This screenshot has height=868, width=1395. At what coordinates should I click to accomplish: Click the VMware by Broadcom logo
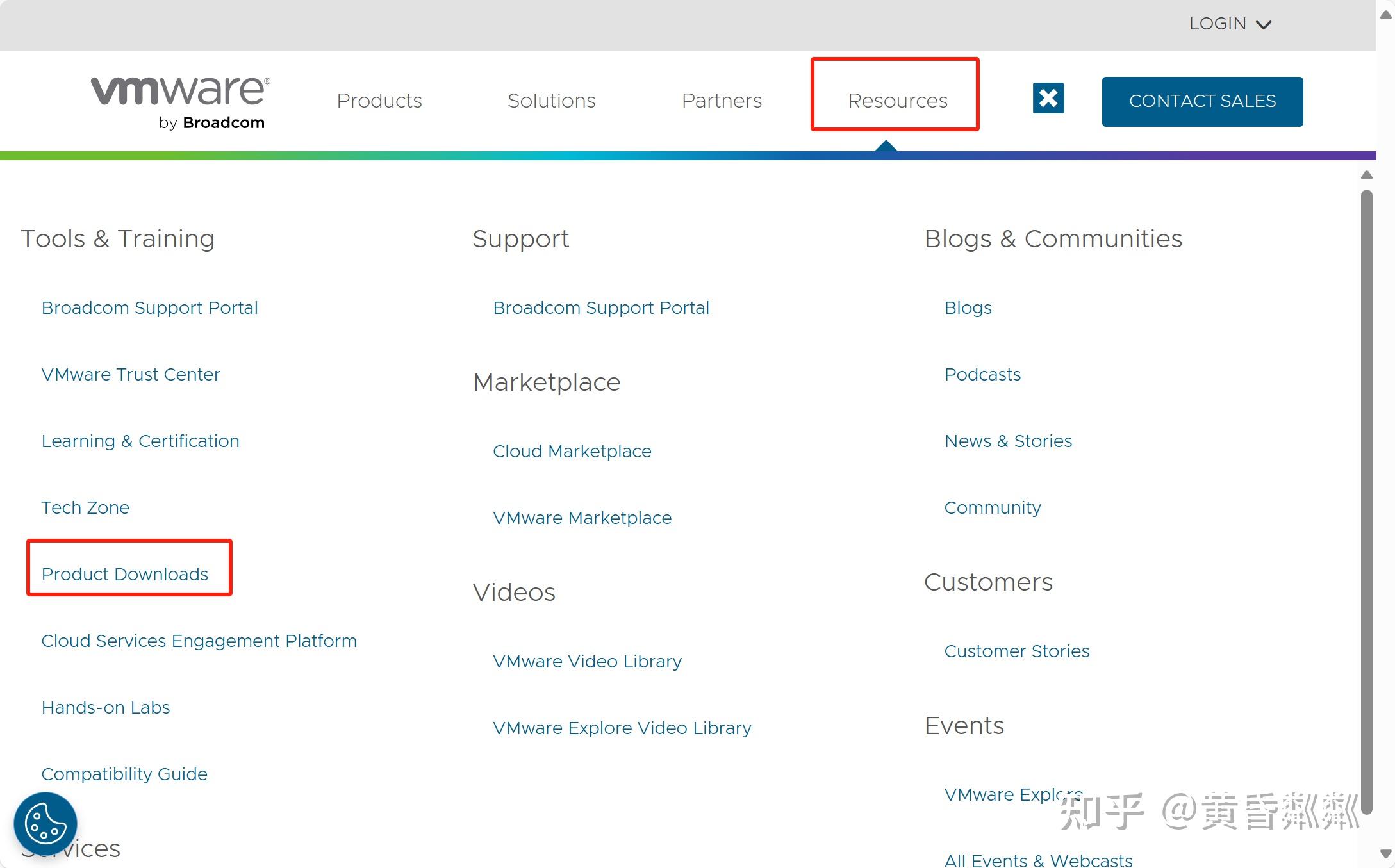pyautogui.click(x=178, y=101)
